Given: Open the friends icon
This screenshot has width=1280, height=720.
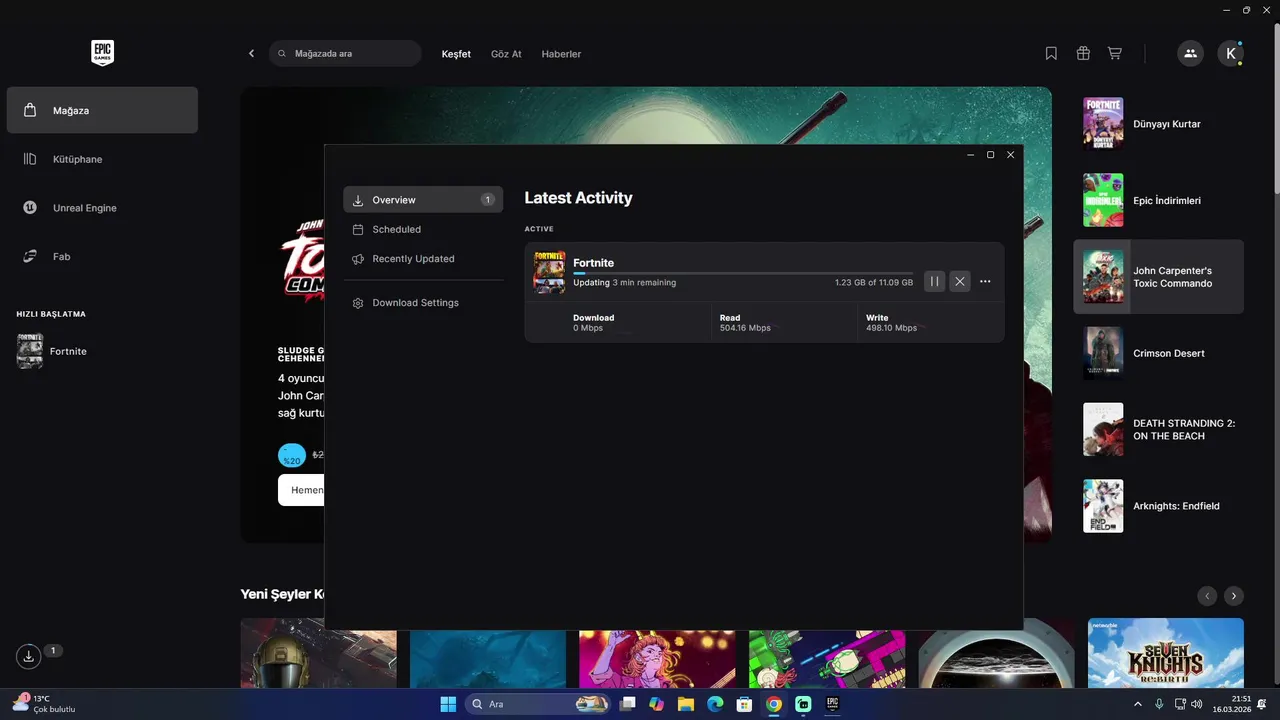Looking at the screenshot, I should click(1190, 54).
